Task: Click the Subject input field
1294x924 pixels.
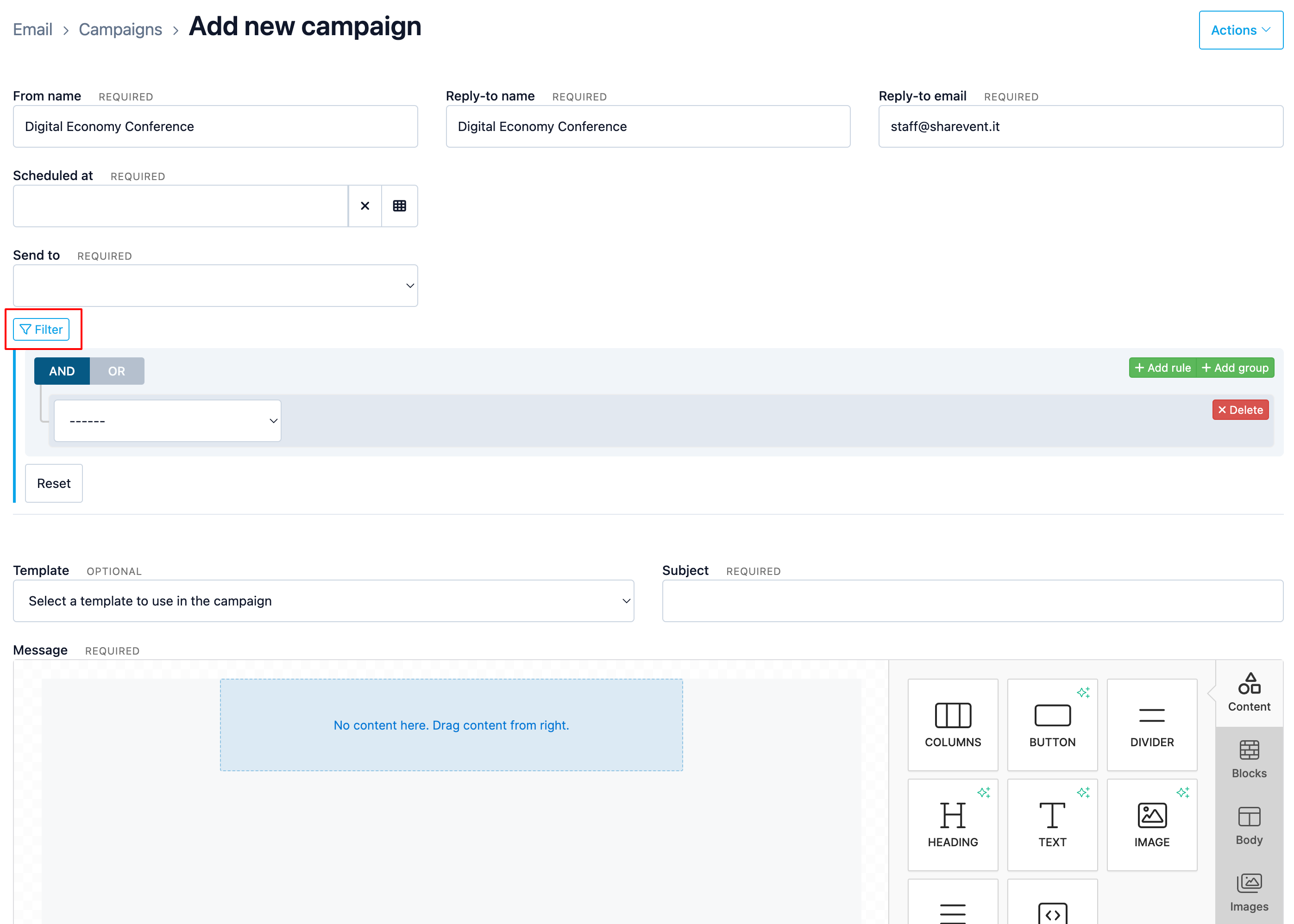Action: 972,601
